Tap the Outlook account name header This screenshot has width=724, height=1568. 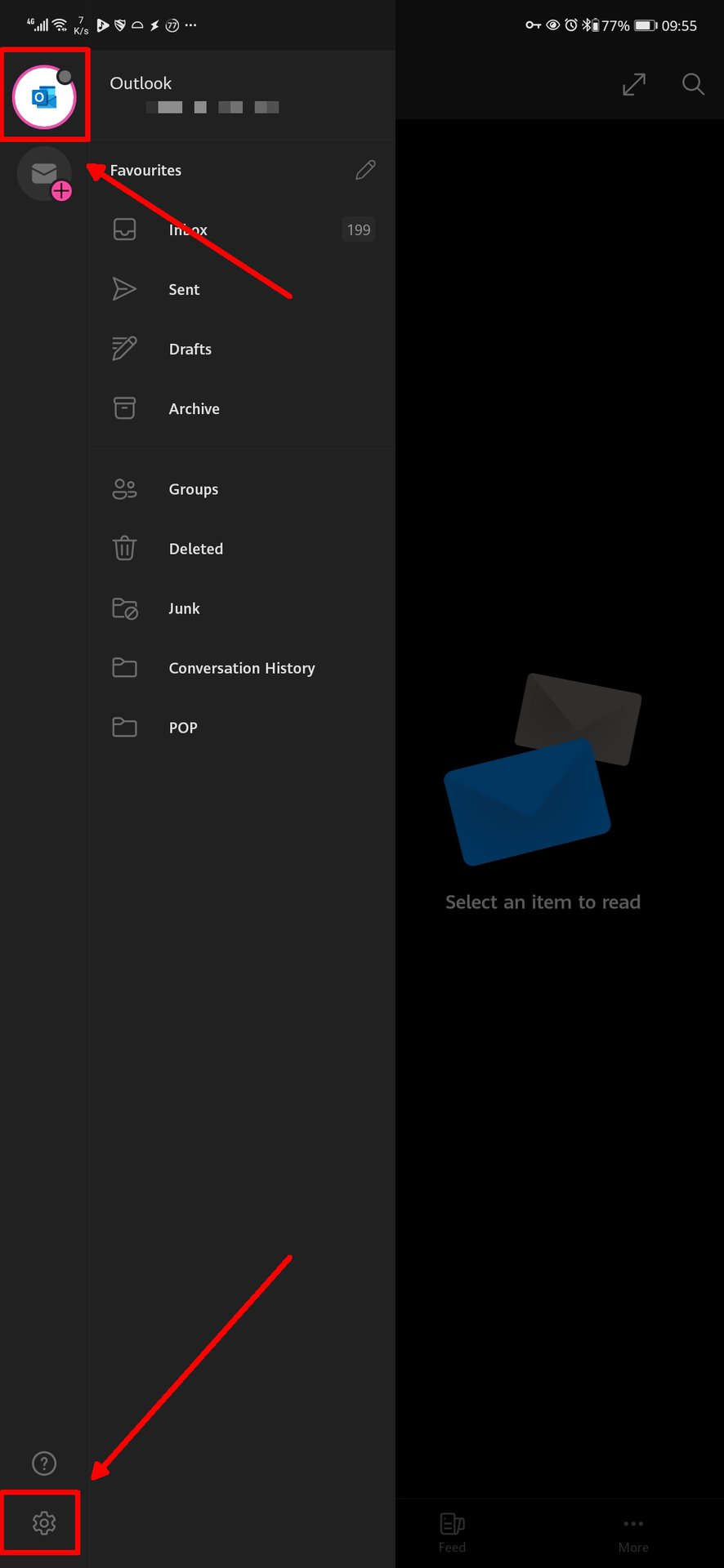click(141, 83)
